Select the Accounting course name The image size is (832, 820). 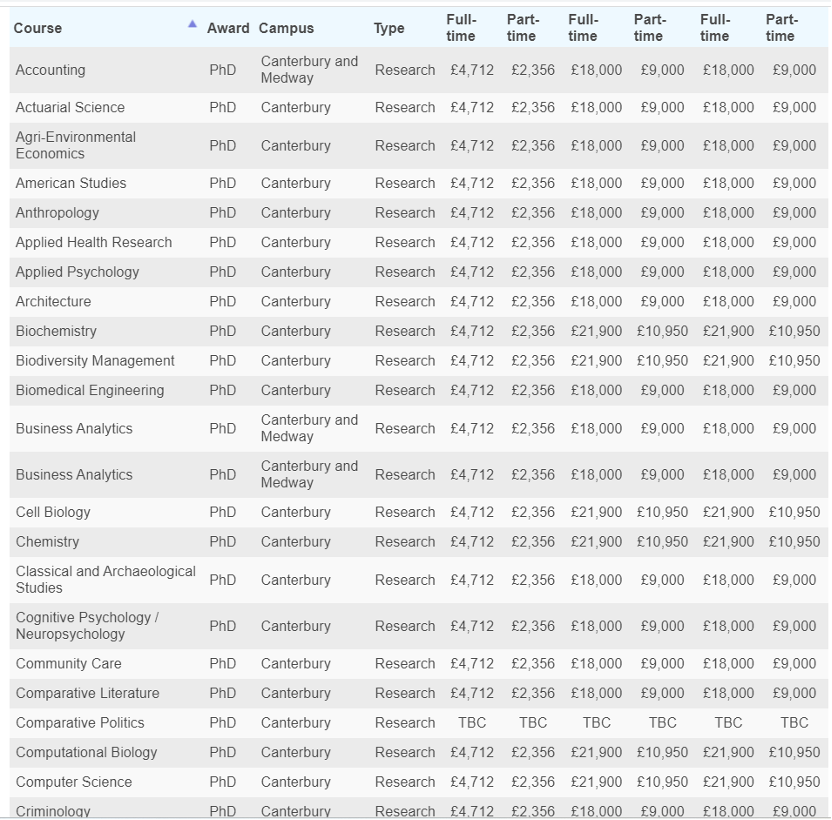(x=50, y=70)
